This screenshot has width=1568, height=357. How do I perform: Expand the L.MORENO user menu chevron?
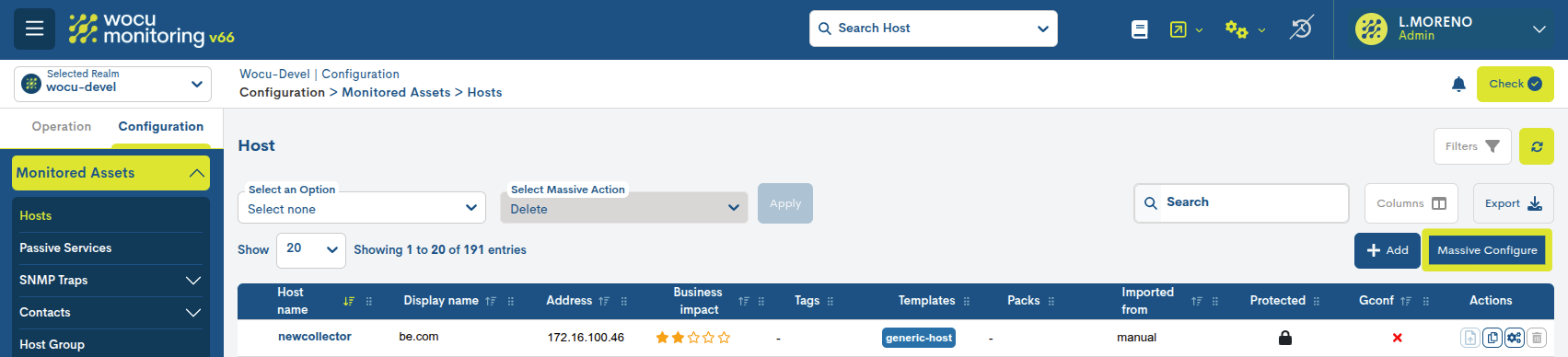coord(1539,29)
